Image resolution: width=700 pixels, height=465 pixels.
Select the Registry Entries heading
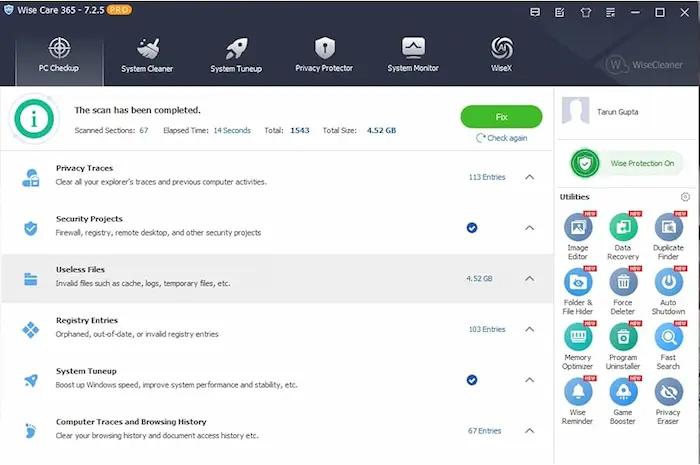(x=87, y=320)
